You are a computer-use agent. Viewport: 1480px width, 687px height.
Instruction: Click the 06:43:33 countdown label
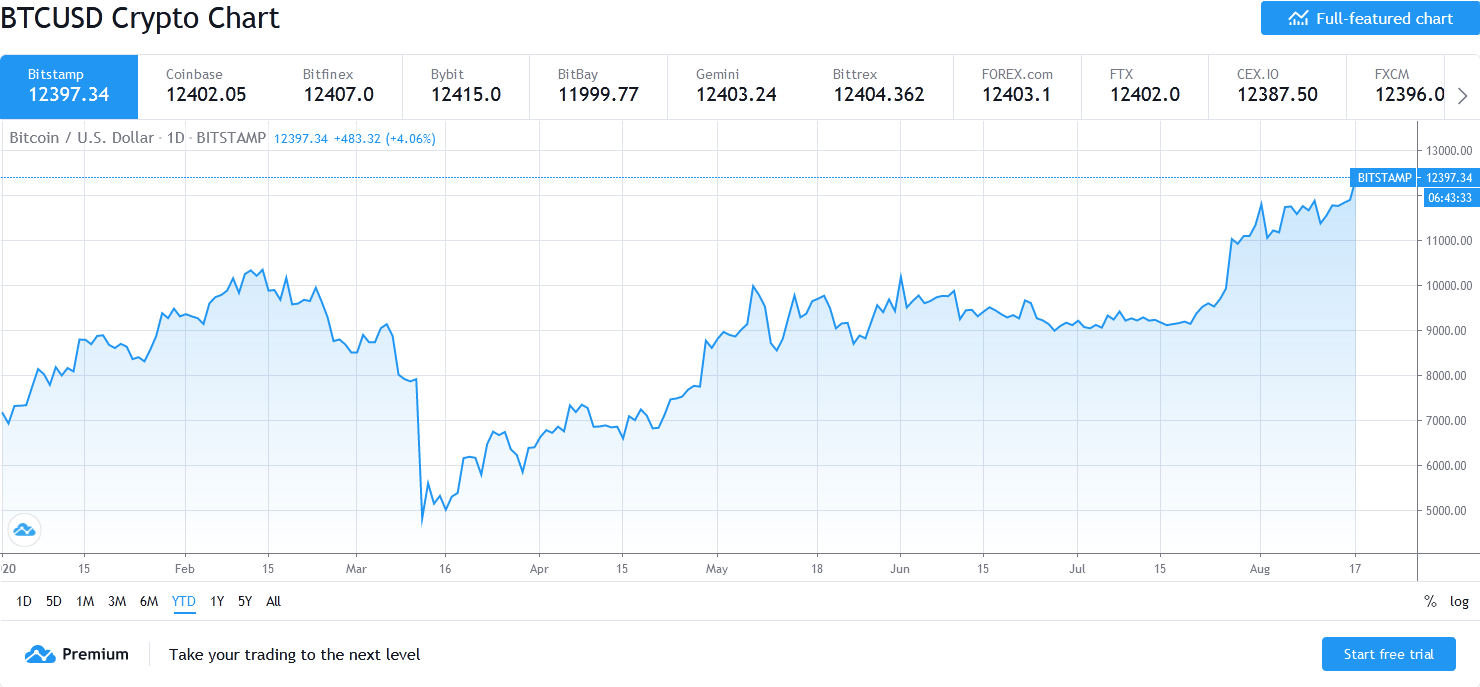1450,198
